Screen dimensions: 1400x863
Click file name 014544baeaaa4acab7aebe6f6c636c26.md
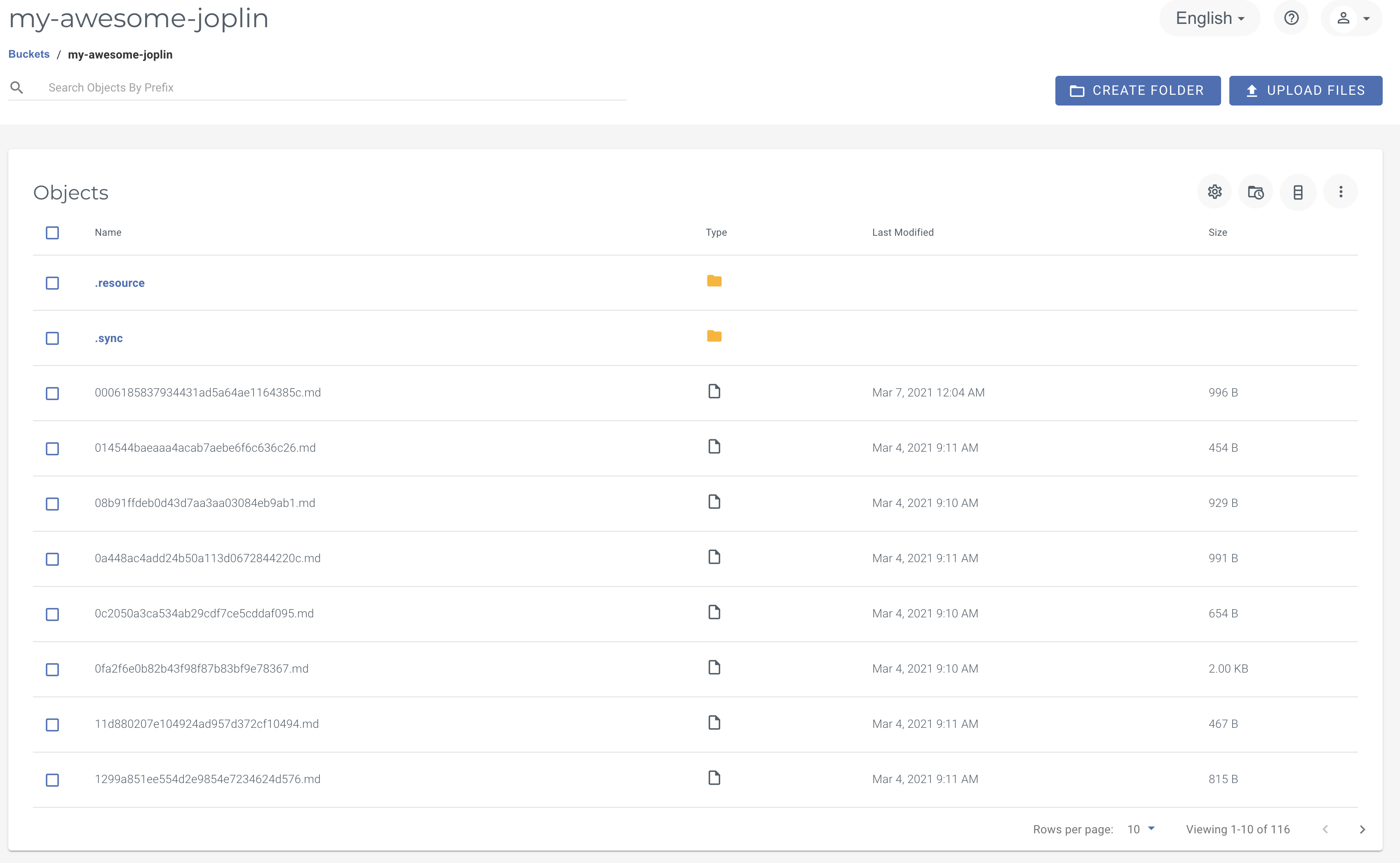(205, 448)
